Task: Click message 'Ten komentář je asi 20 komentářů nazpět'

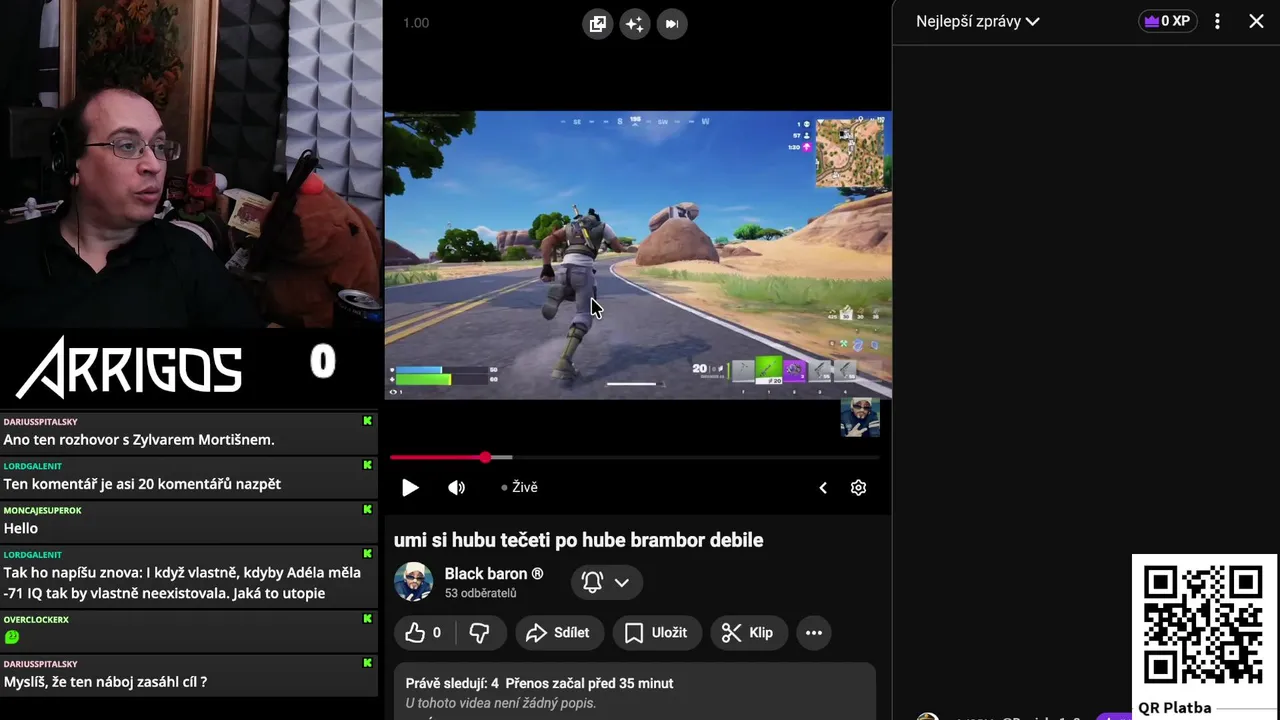Action: coord(142,484)
